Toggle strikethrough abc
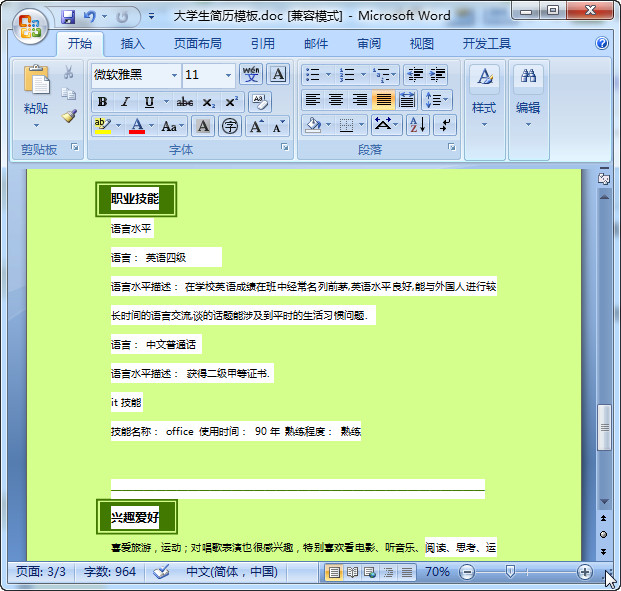This screenshot has height=591, width=621. pos(185,102)
